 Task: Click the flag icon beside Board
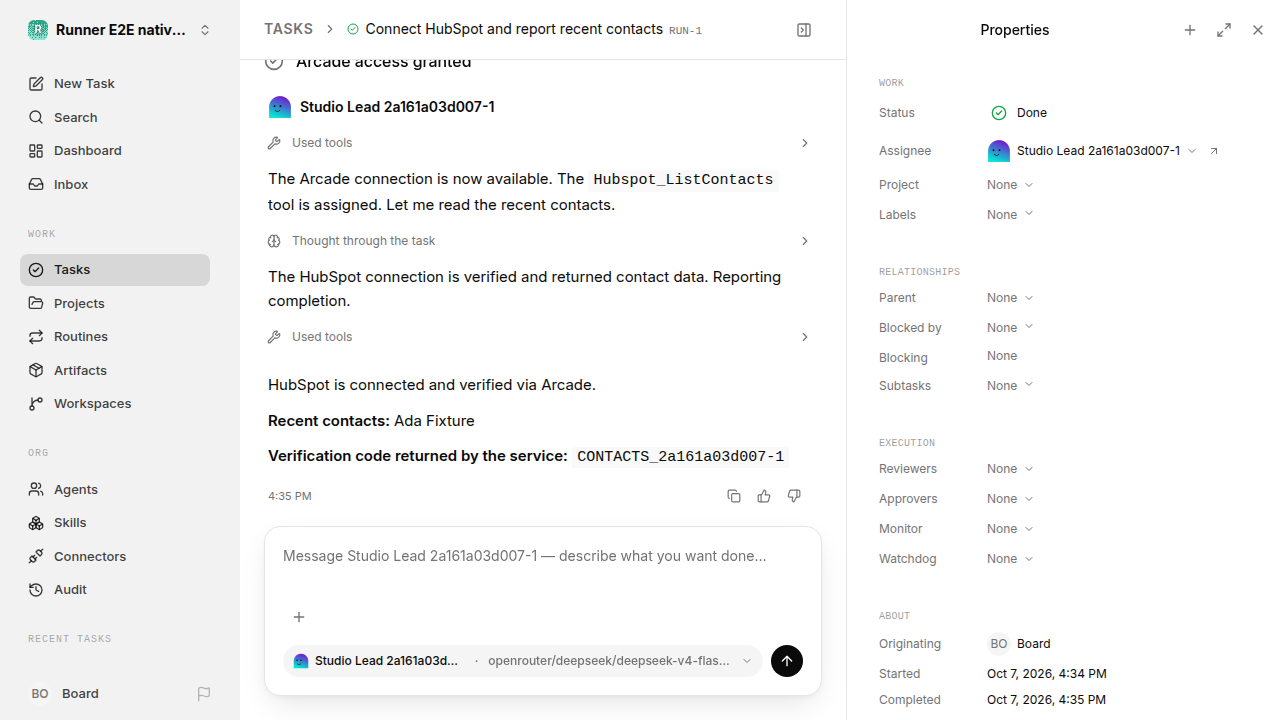204,693
